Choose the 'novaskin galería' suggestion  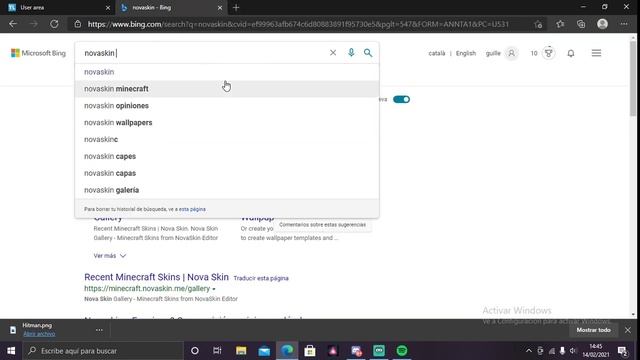click(x=227, y=190)
